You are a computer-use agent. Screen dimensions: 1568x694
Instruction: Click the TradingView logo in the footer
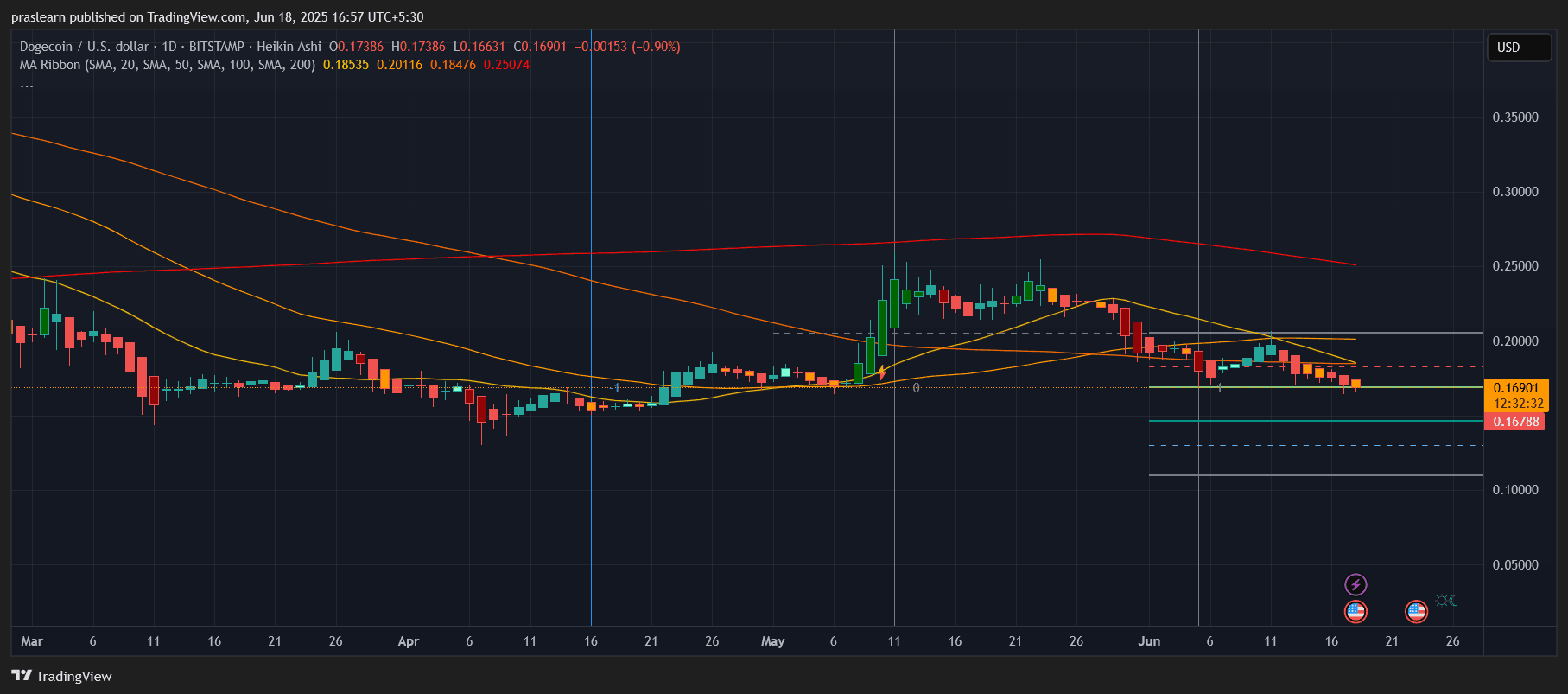click(61, 676)
